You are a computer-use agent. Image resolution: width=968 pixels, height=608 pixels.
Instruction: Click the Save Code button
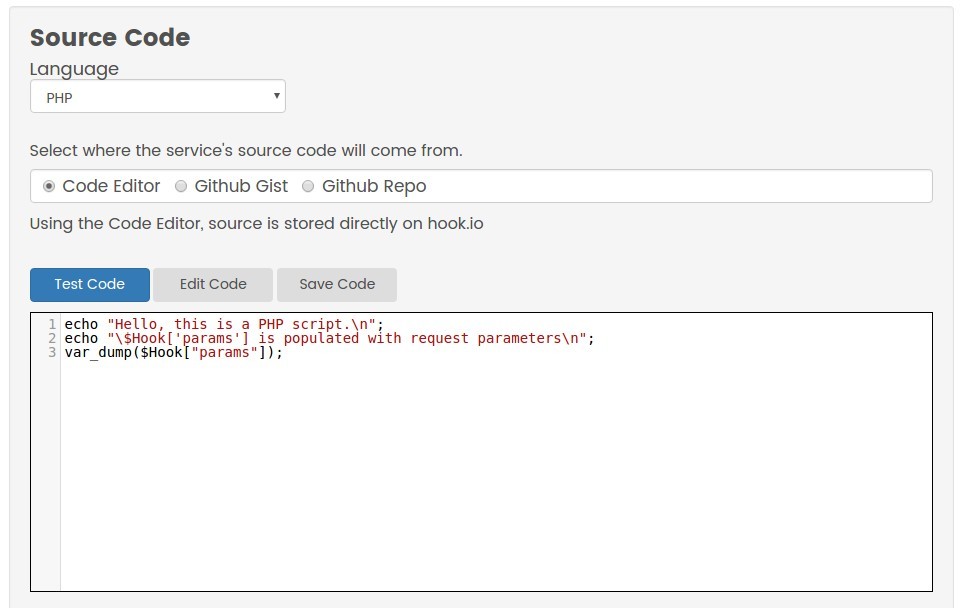[x=336, y=284]
